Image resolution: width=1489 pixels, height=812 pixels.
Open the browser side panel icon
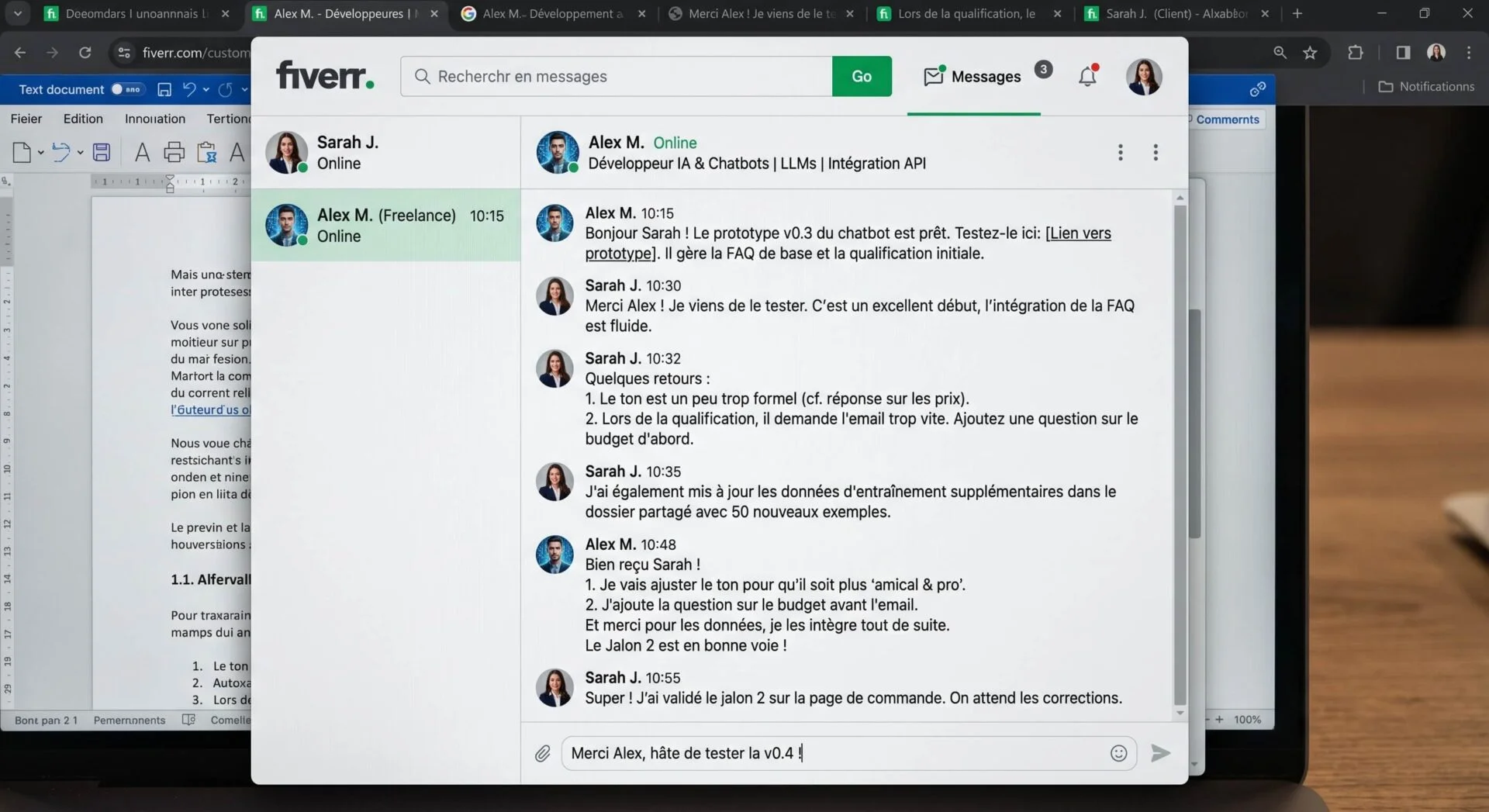click(x=1403, y=53)
